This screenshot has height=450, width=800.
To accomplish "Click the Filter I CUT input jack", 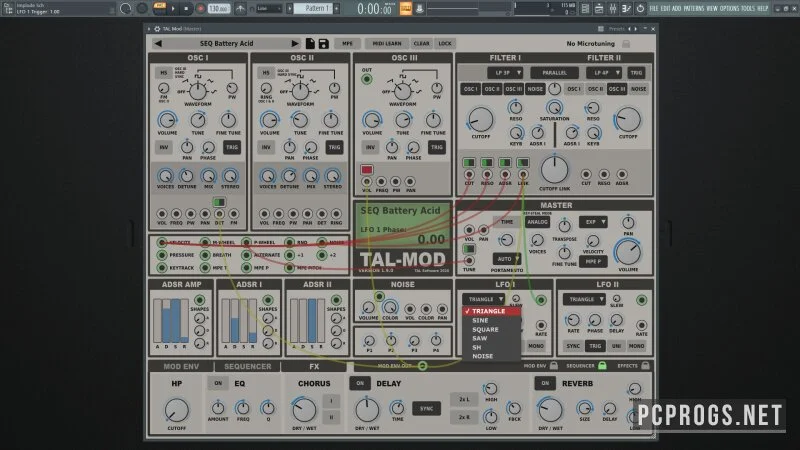I will click(469, 175).
